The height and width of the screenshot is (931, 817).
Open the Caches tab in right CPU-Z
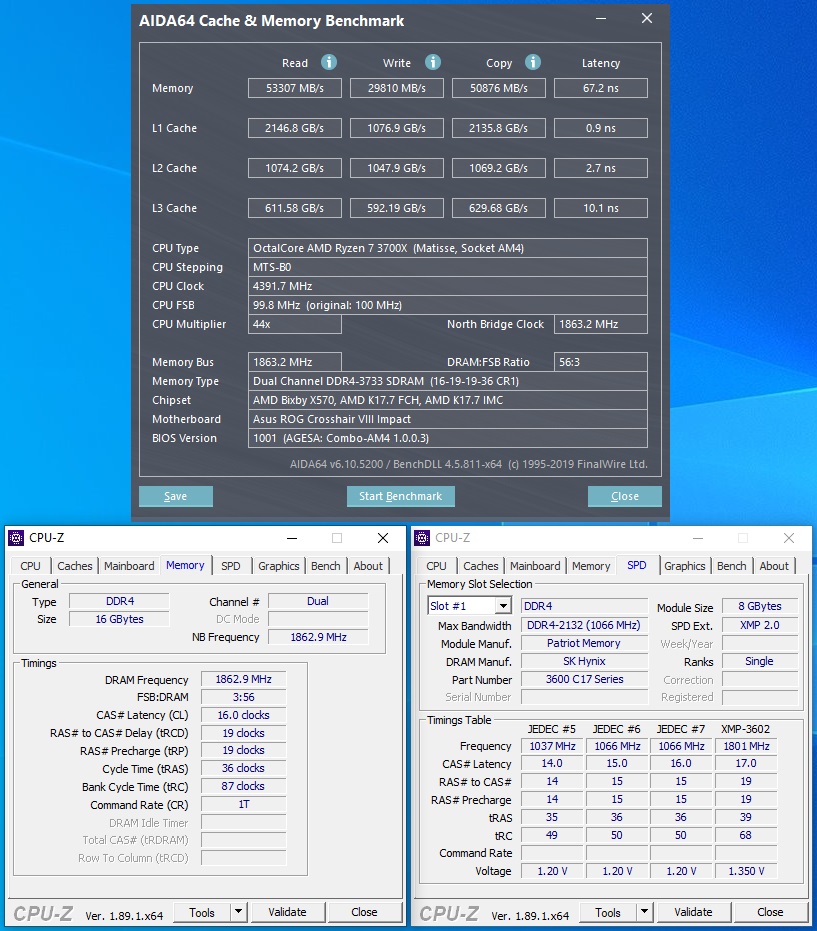[481, 566]
